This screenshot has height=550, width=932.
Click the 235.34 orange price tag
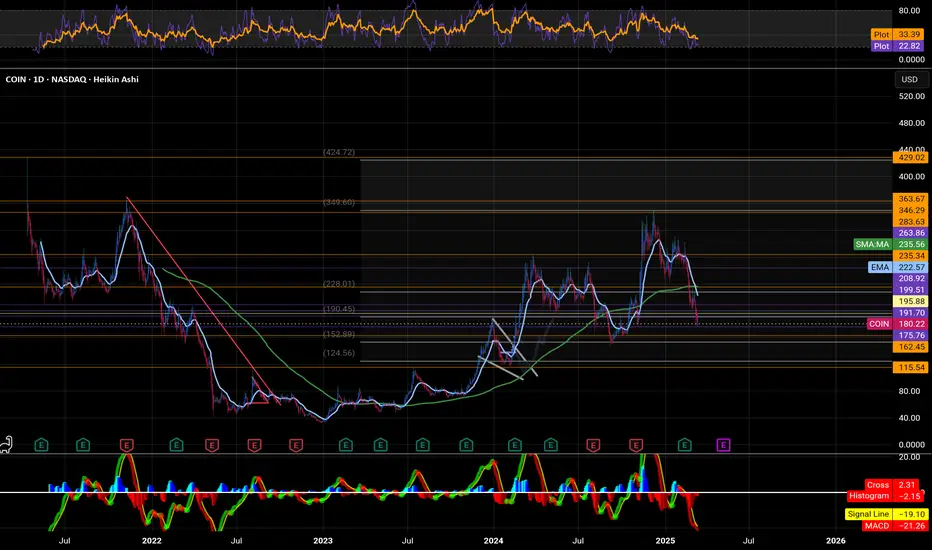click(x=910, y=256)
